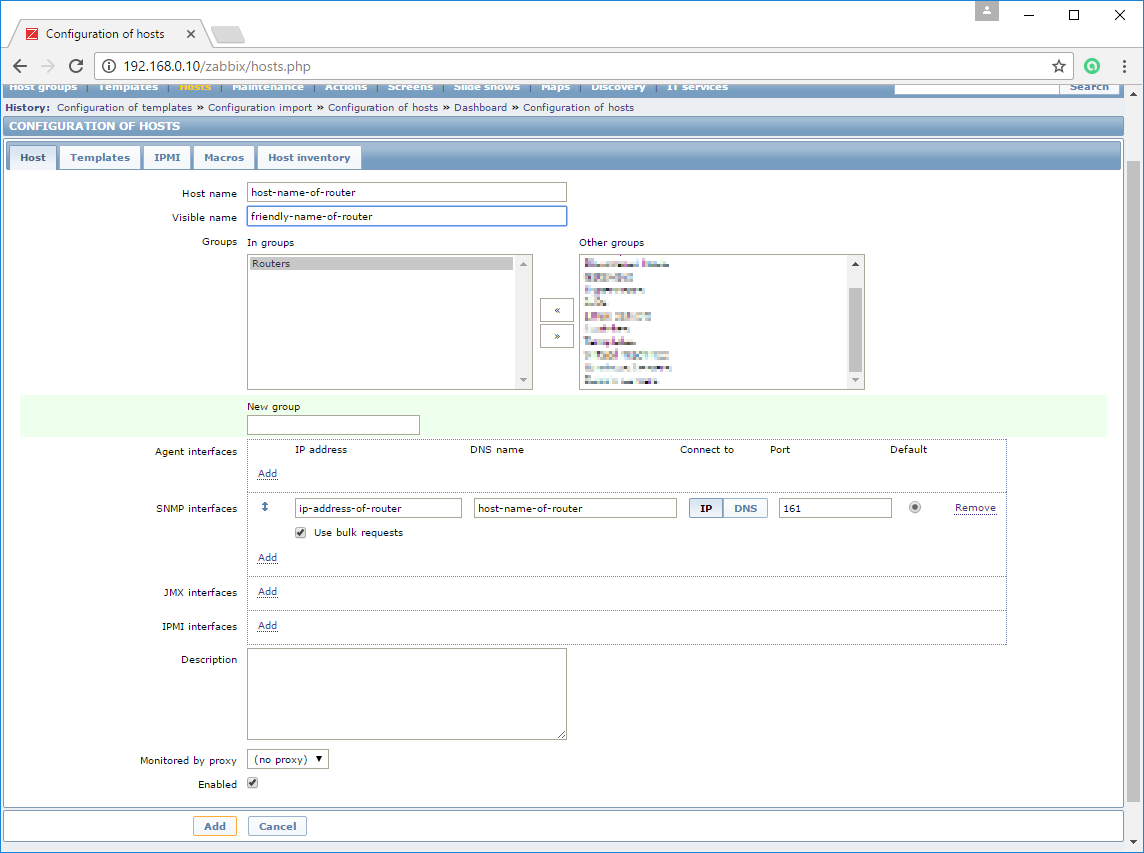Open Actions in the configuration menu

click(346, 87)
